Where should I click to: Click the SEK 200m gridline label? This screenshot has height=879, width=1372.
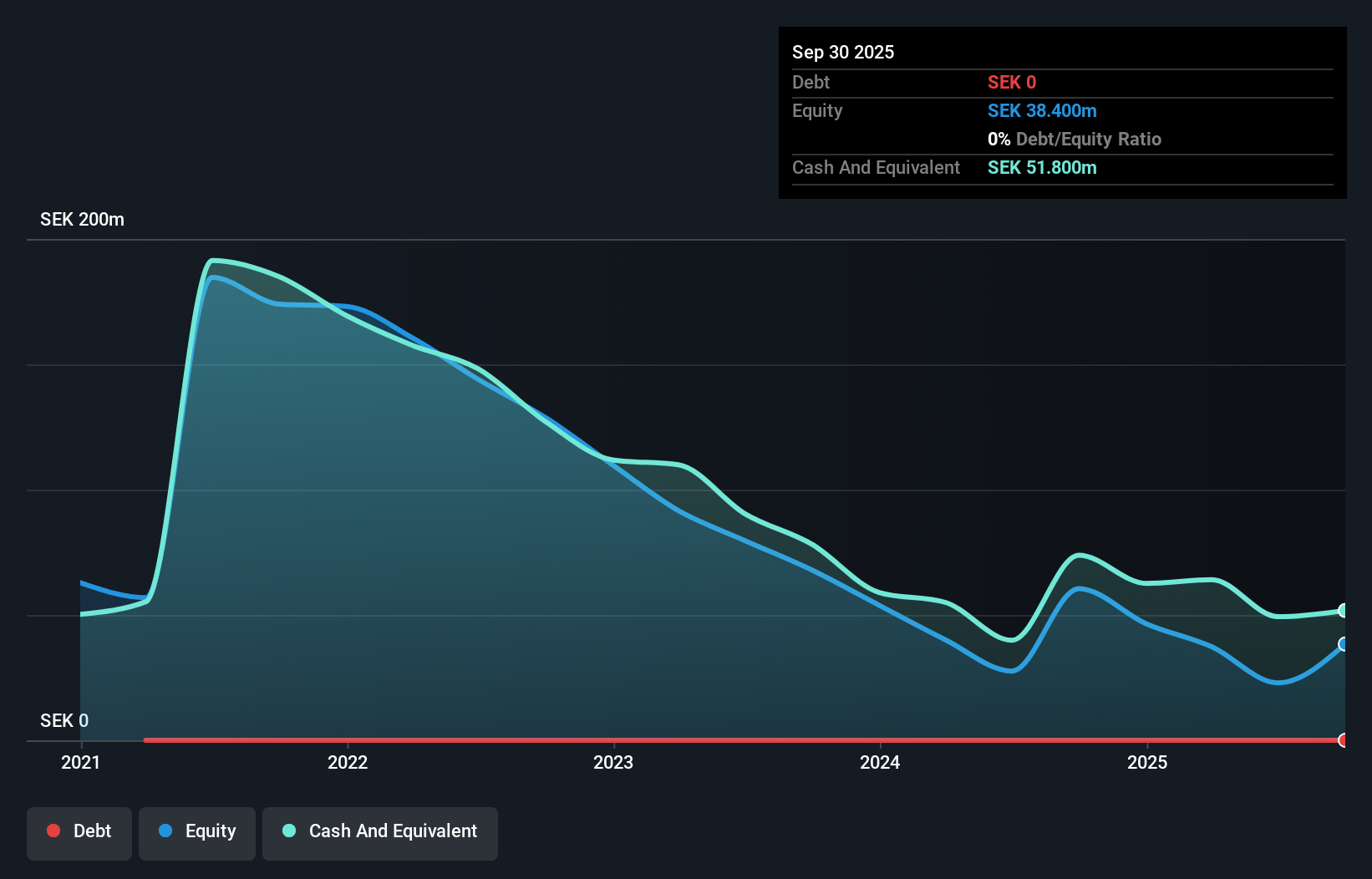[82, 219]
